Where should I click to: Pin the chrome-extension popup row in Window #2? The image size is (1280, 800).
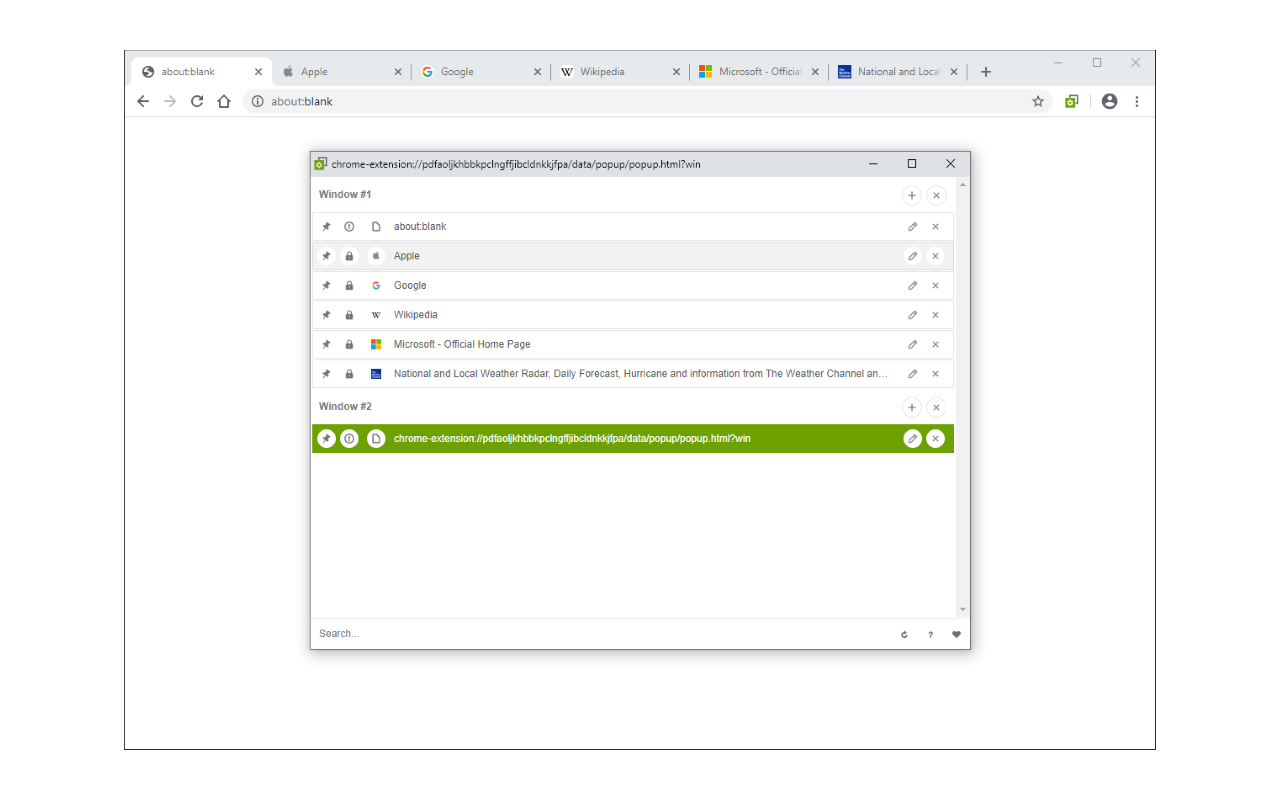pyautogui.click(x=326, y=439)
